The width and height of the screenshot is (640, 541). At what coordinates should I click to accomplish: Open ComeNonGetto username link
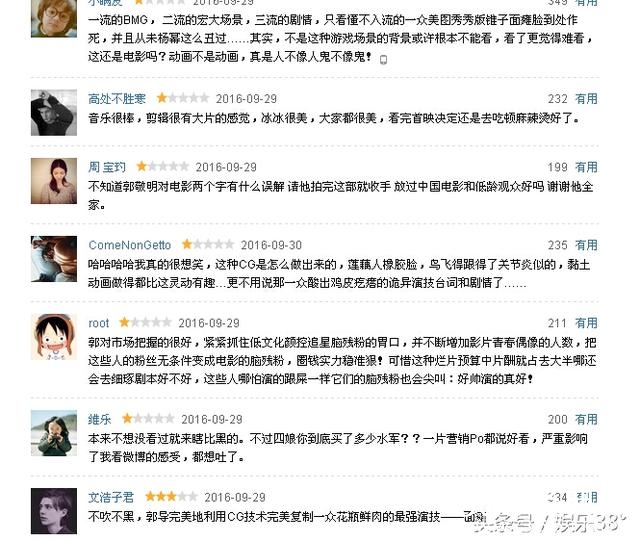click(x=130, y=245)
